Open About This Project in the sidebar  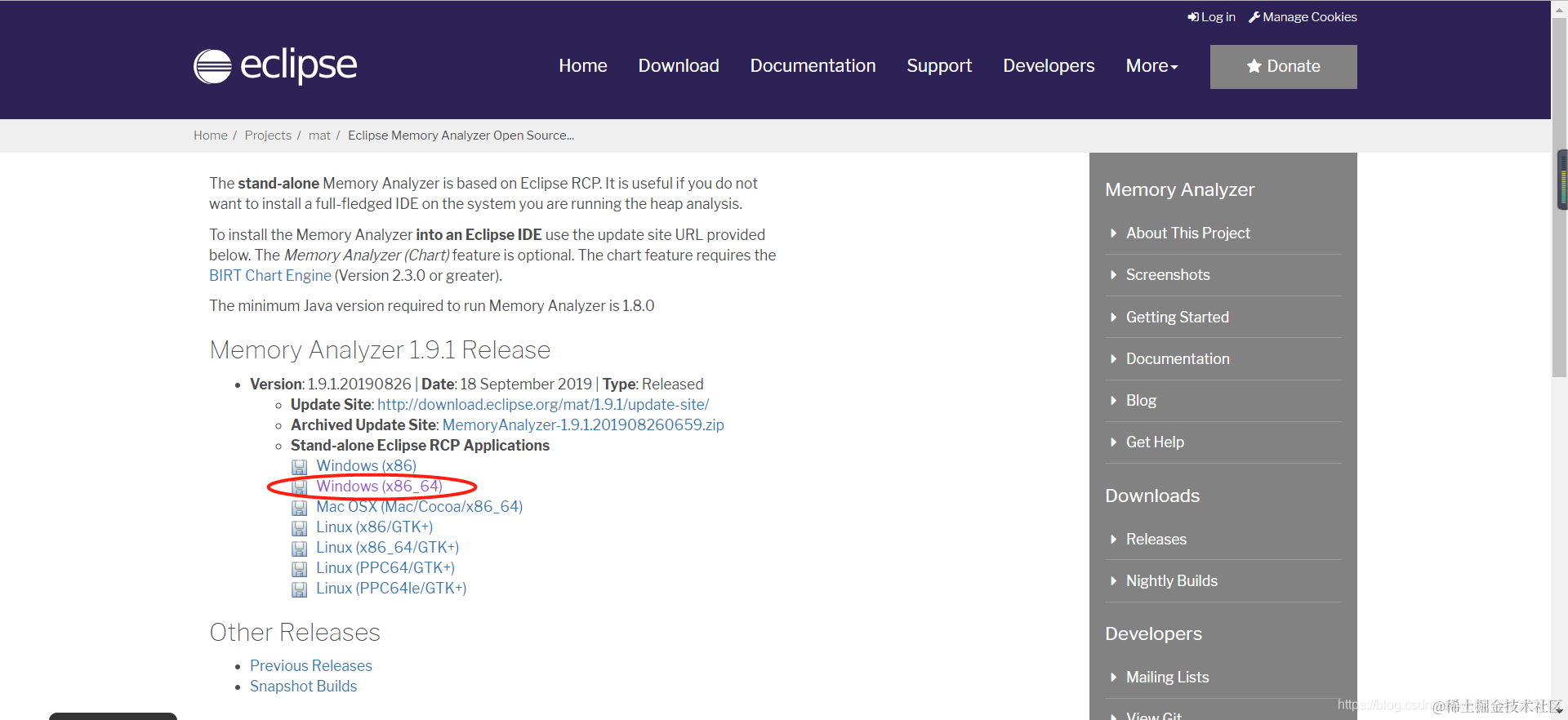click(1188, 233)
